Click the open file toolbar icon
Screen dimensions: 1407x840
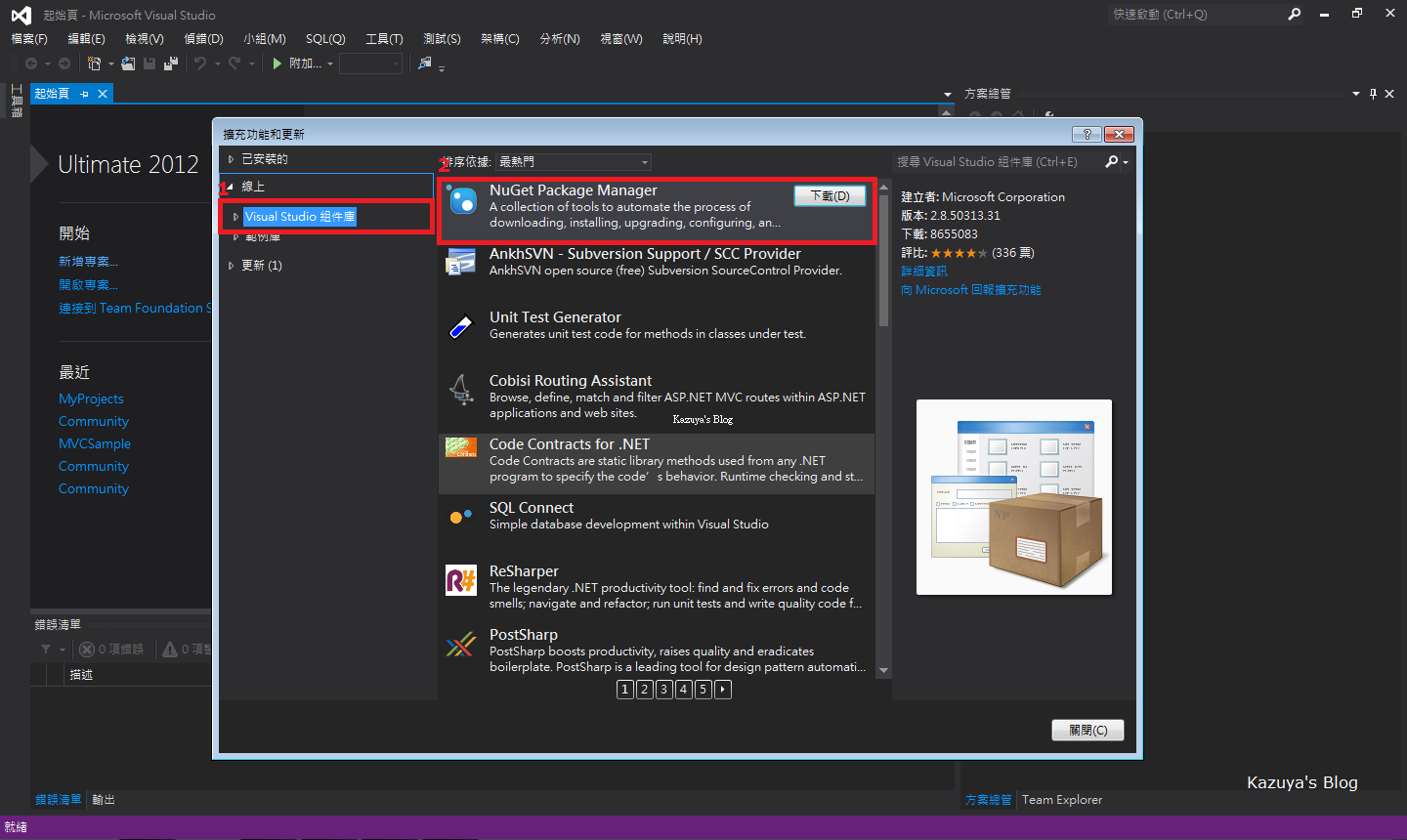click(x=128, y=63)
